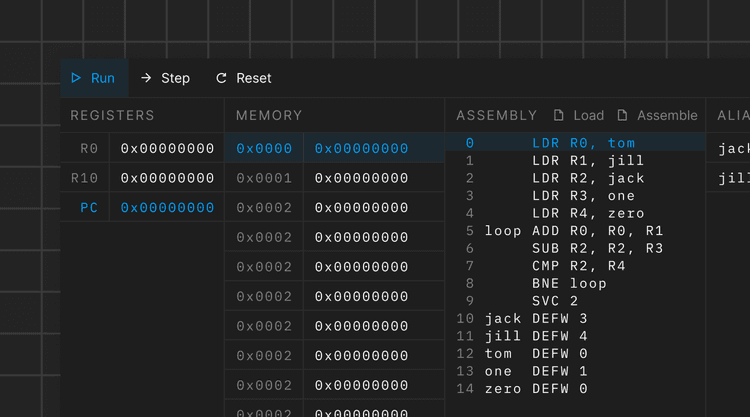Click the Step label
750x417 pixels.
click(175, 78)
